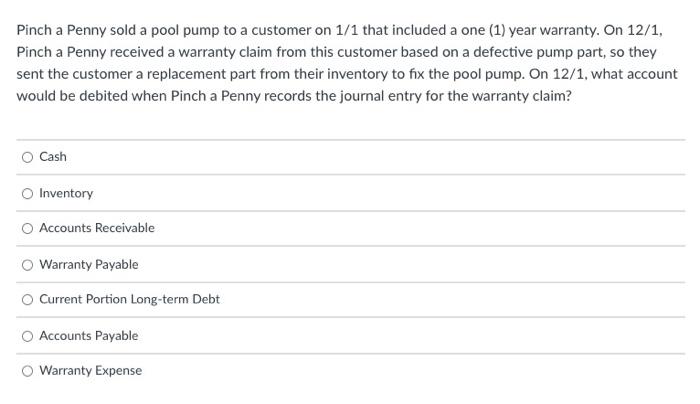Viewport: 700px width, 404px height.
Task: Choose the Accounts Payable radio button
Action: click(x=28, y=336)
